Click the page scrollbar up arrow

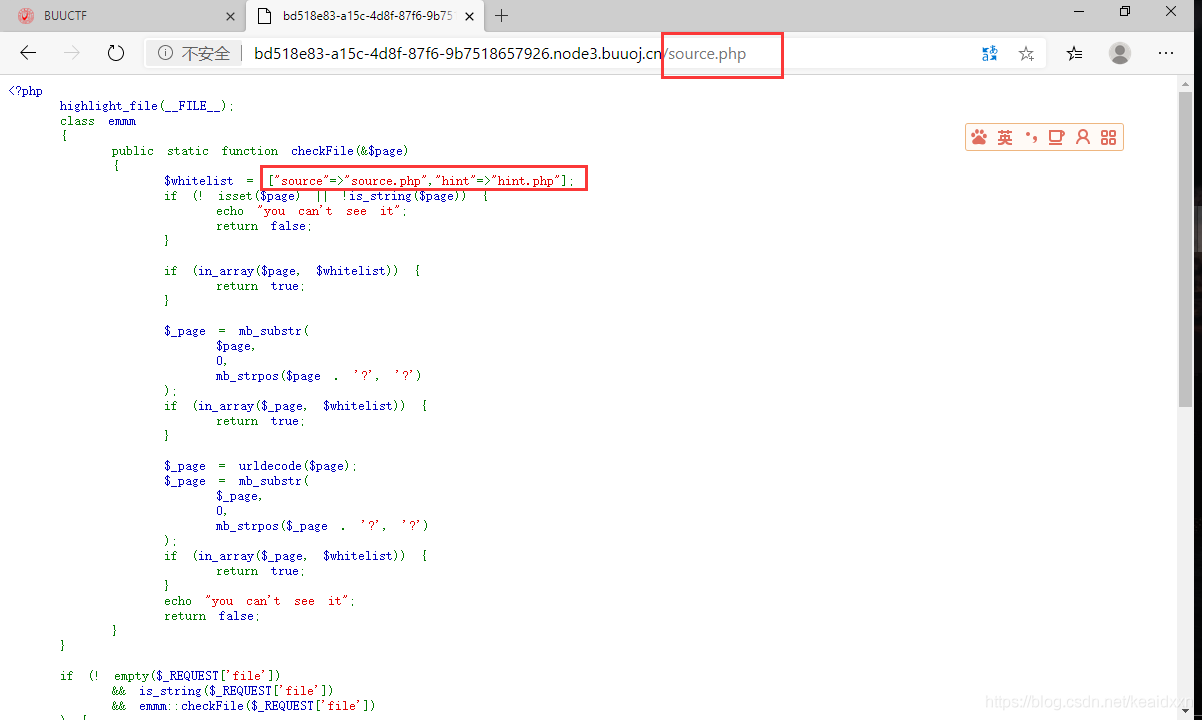pos(1185,86)
